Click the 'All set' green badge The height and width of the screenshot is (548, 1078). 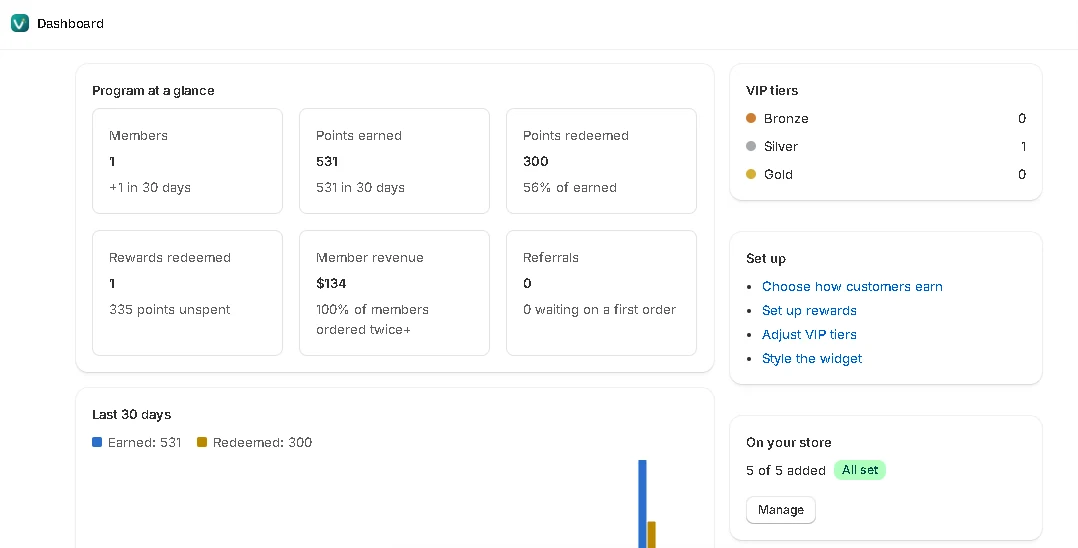pos(859,470)
